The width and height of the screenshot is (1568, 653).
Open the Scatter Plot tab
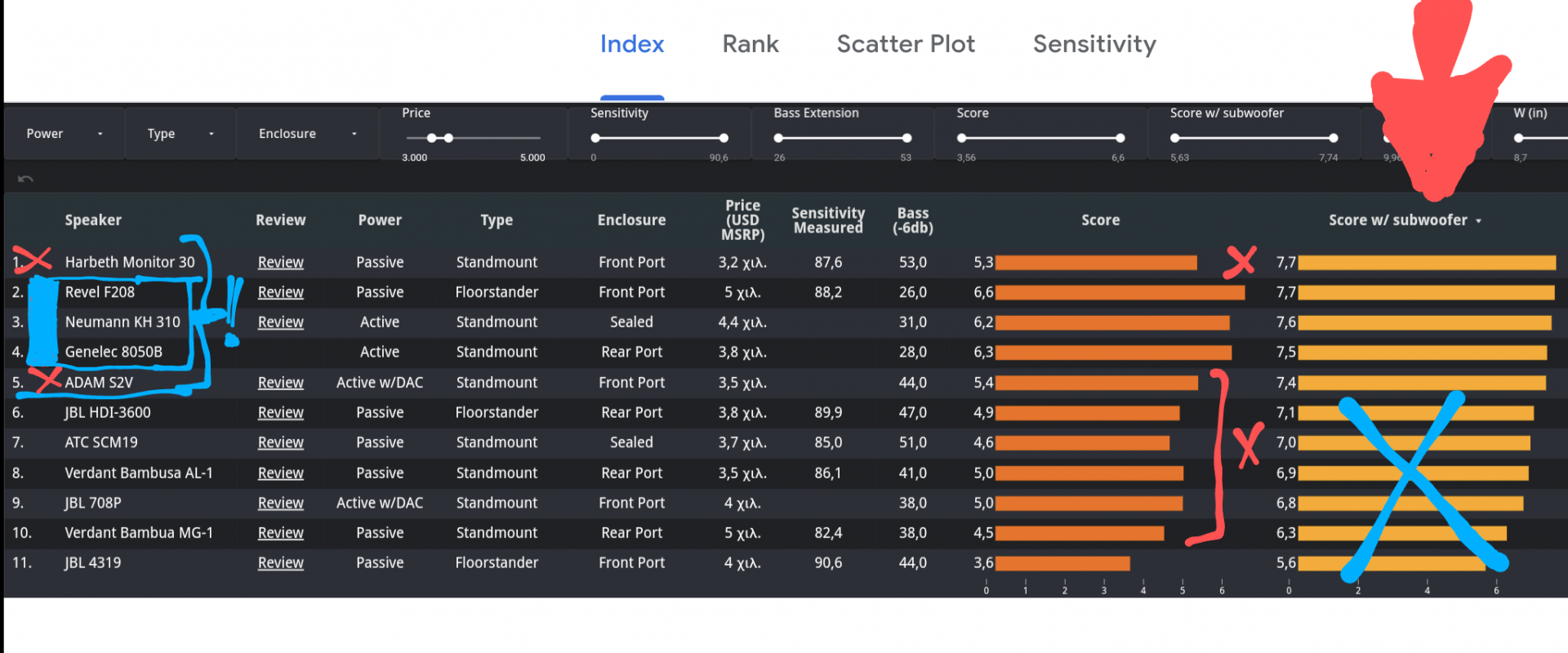(905, 44)
